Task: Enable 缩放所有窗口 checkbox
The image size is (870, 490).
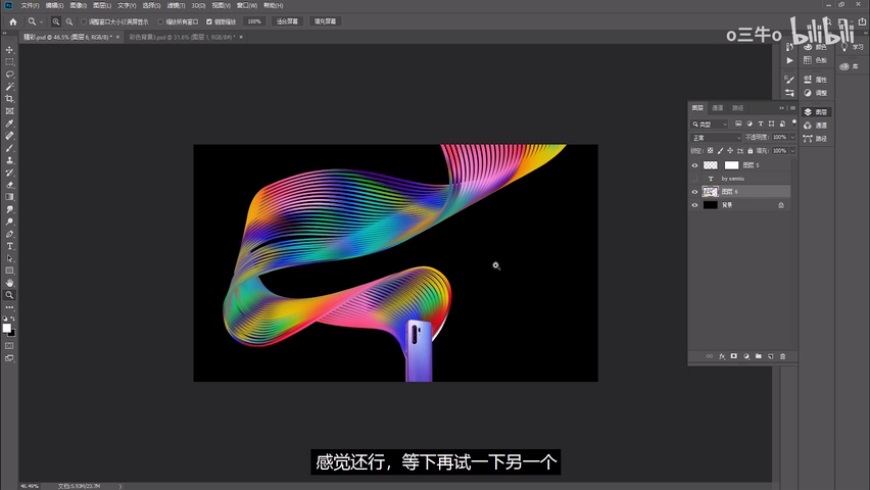Action: pos(161,22)
